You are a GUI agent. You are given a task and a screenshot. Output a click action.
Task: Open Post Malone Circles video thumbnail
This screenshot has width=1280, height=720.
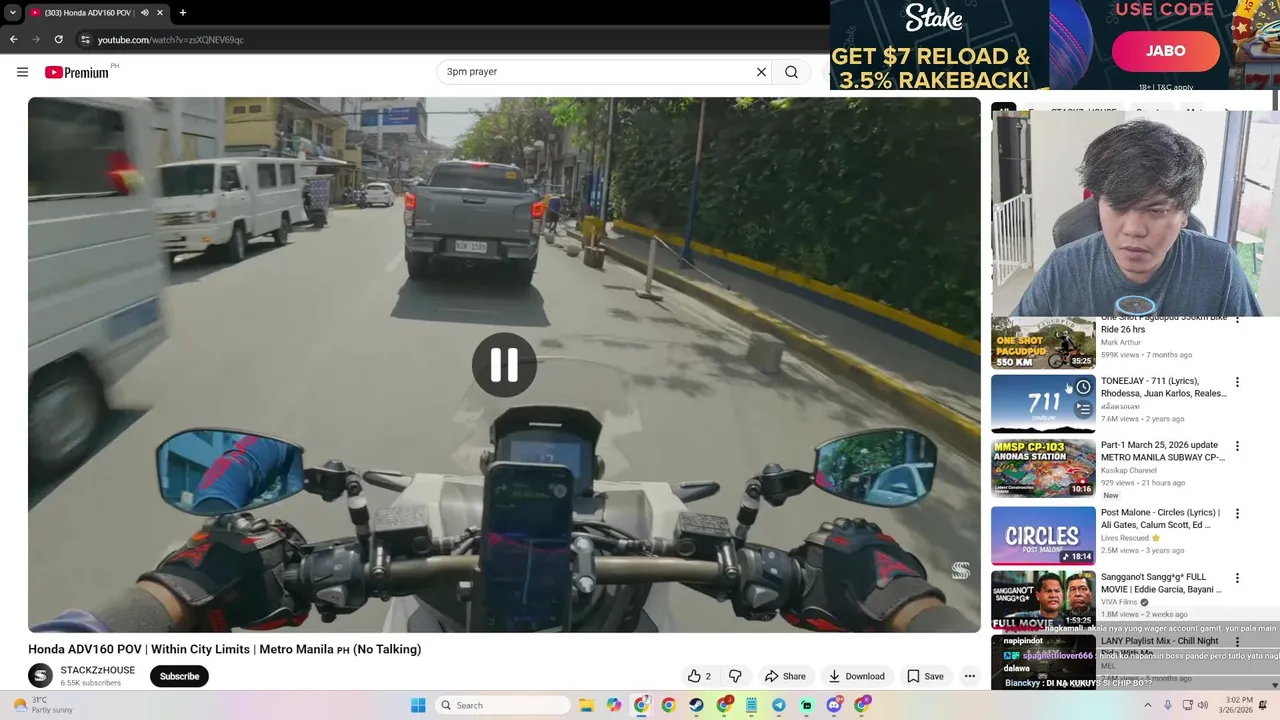pos(1043,535)
